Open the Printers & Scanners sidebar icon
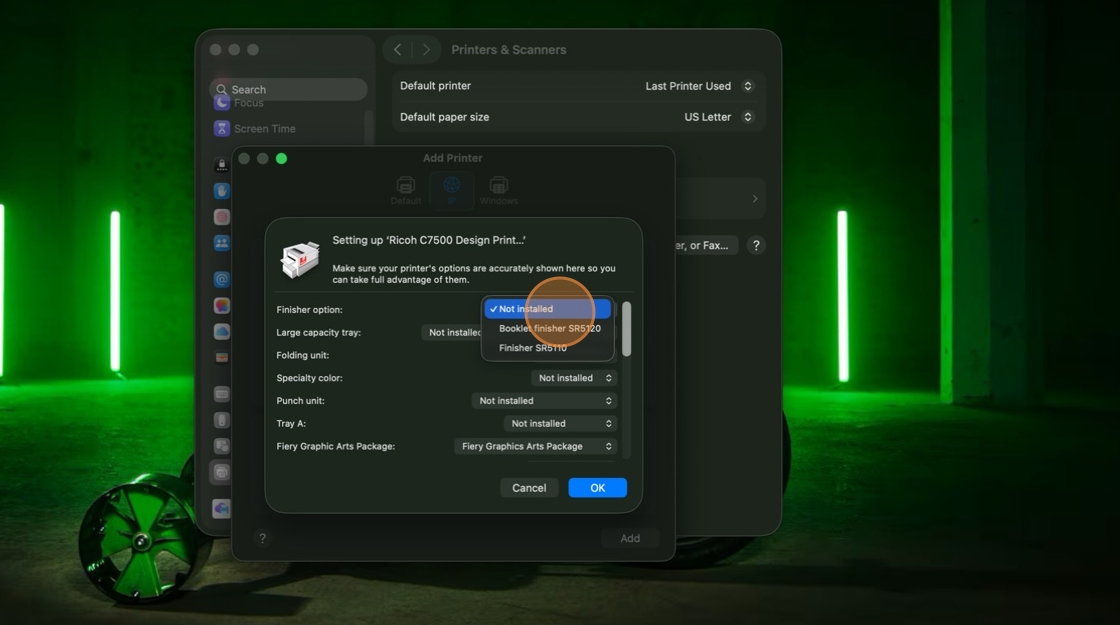This screenshot has width=1120, height=625. pyautogui.click(x=221, y=472)
